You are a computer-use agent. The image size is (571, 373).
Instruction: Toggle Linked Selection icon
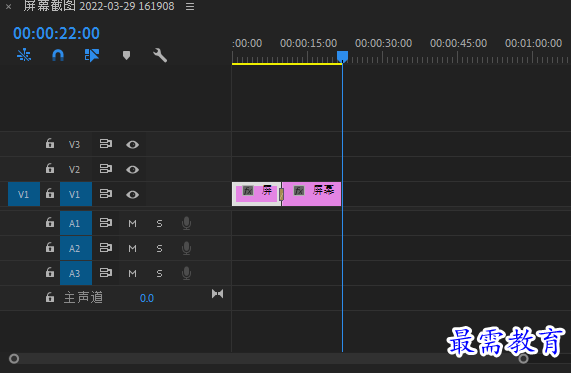click(x=92, y=55)
